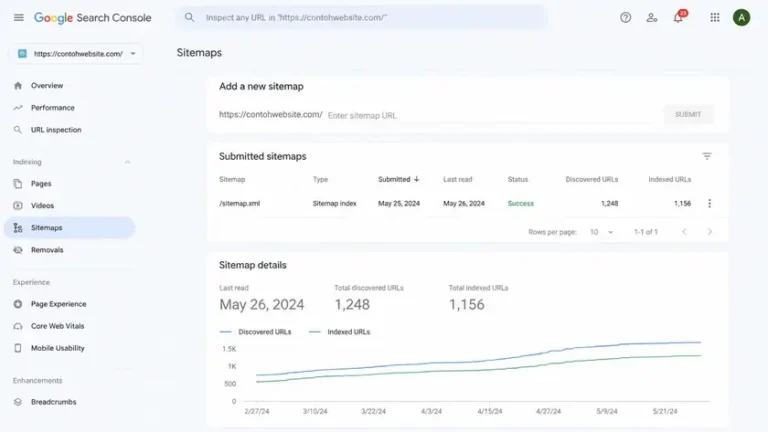Open Page Experience report

coord(58,304)
